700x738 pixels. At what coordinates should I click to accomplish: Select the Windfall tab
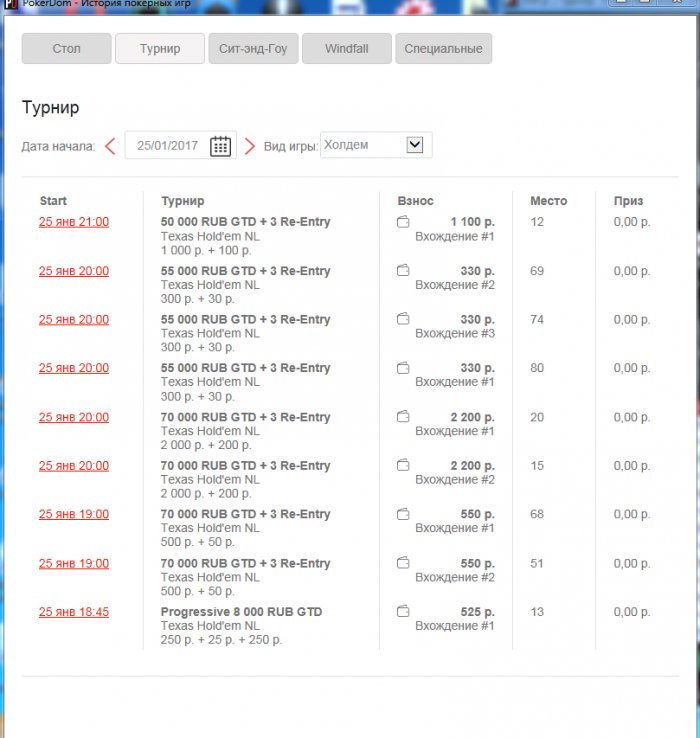click(347, 48)
